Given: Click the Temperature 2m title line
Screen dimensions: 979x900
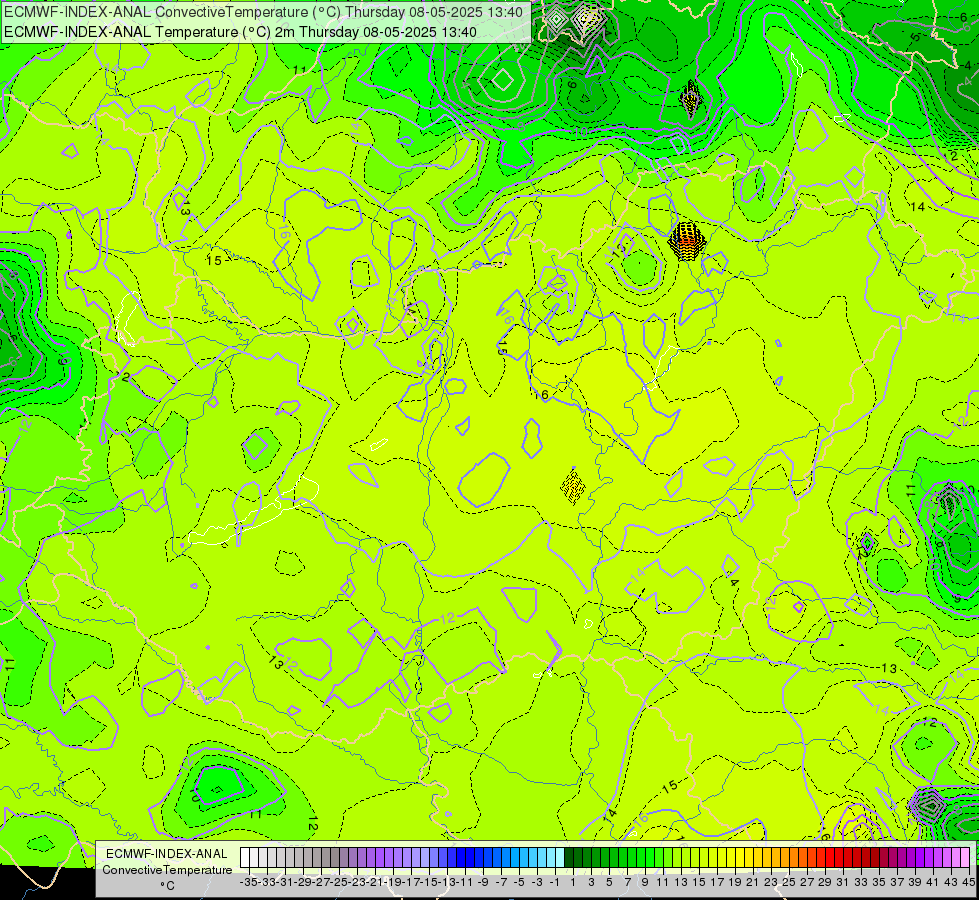Looking at the screenshot, I should pos(240,32).
